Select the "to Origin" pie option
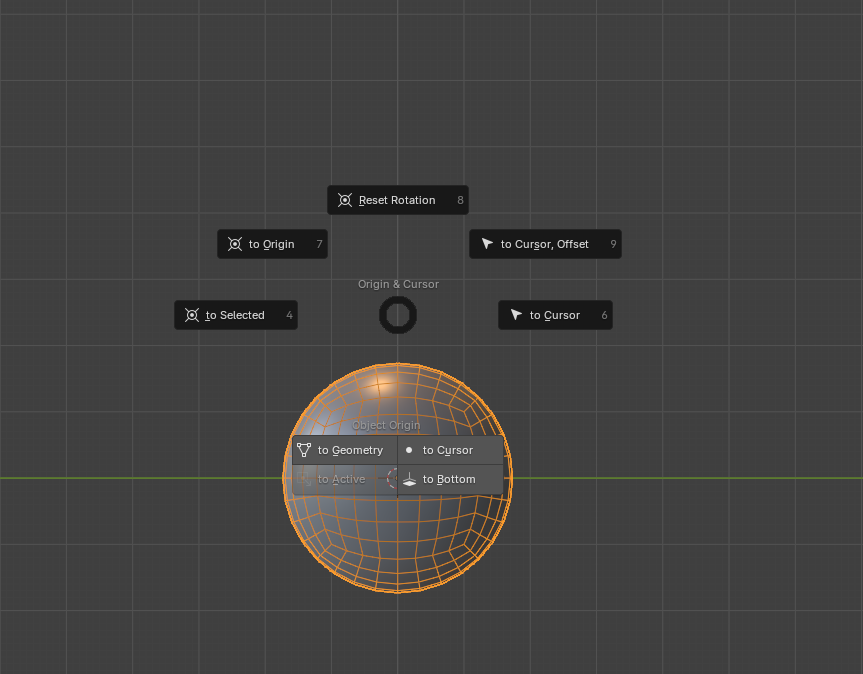The height and width of the screenshot is (674, 863). click(272, 244)
